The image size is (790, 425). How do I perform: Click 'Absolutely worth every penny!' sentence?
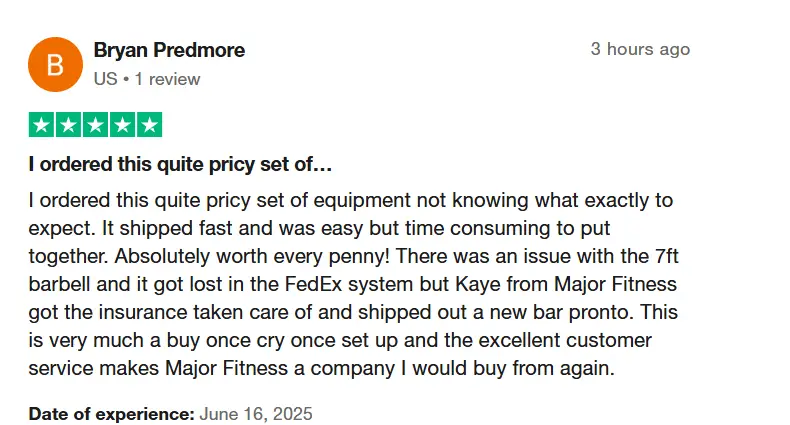pos(252,256)
